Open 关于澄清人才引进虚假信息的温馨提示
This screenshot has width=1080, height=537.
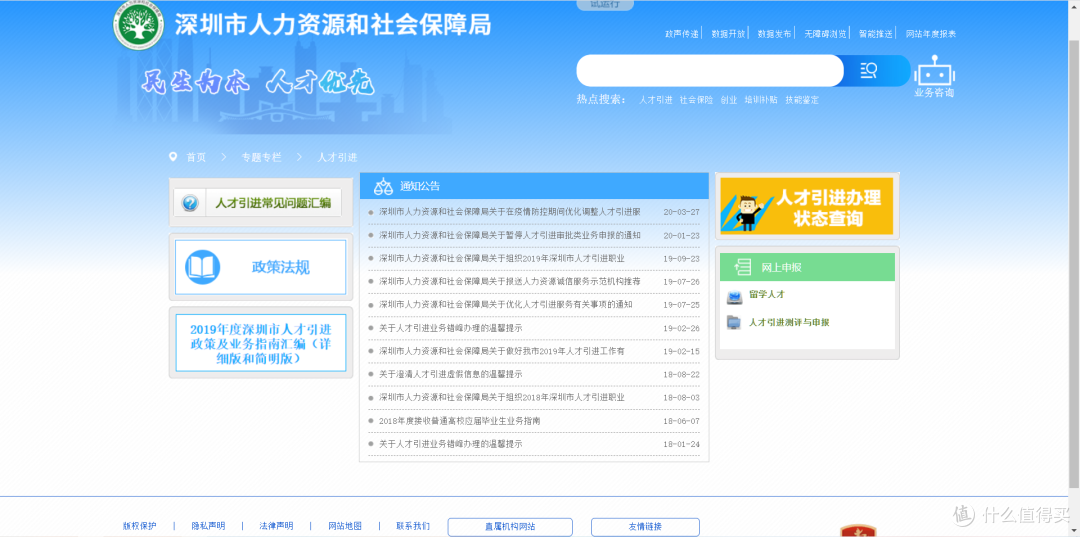[x=450, y=375]
